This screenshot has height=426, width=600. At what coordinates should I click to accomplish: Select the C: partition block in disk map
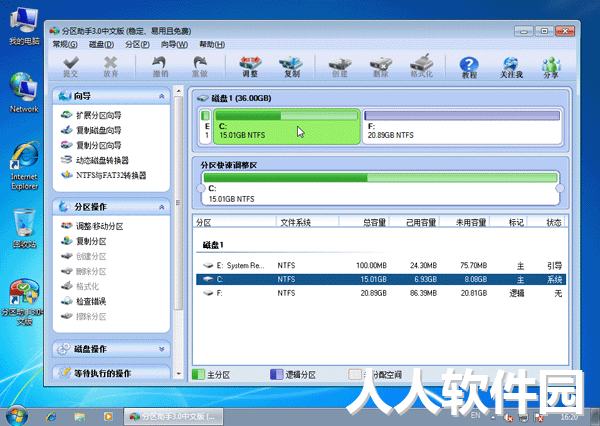click(x=287, y=127)
